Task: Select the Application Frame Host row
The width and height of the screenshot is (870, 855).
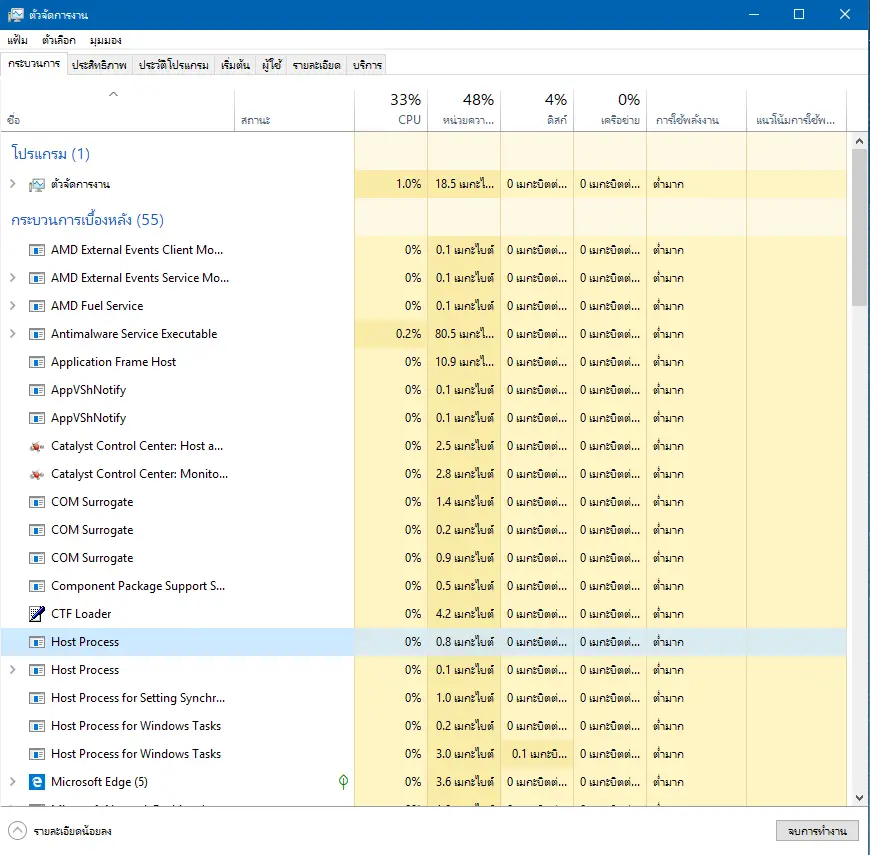Action: 424,362
